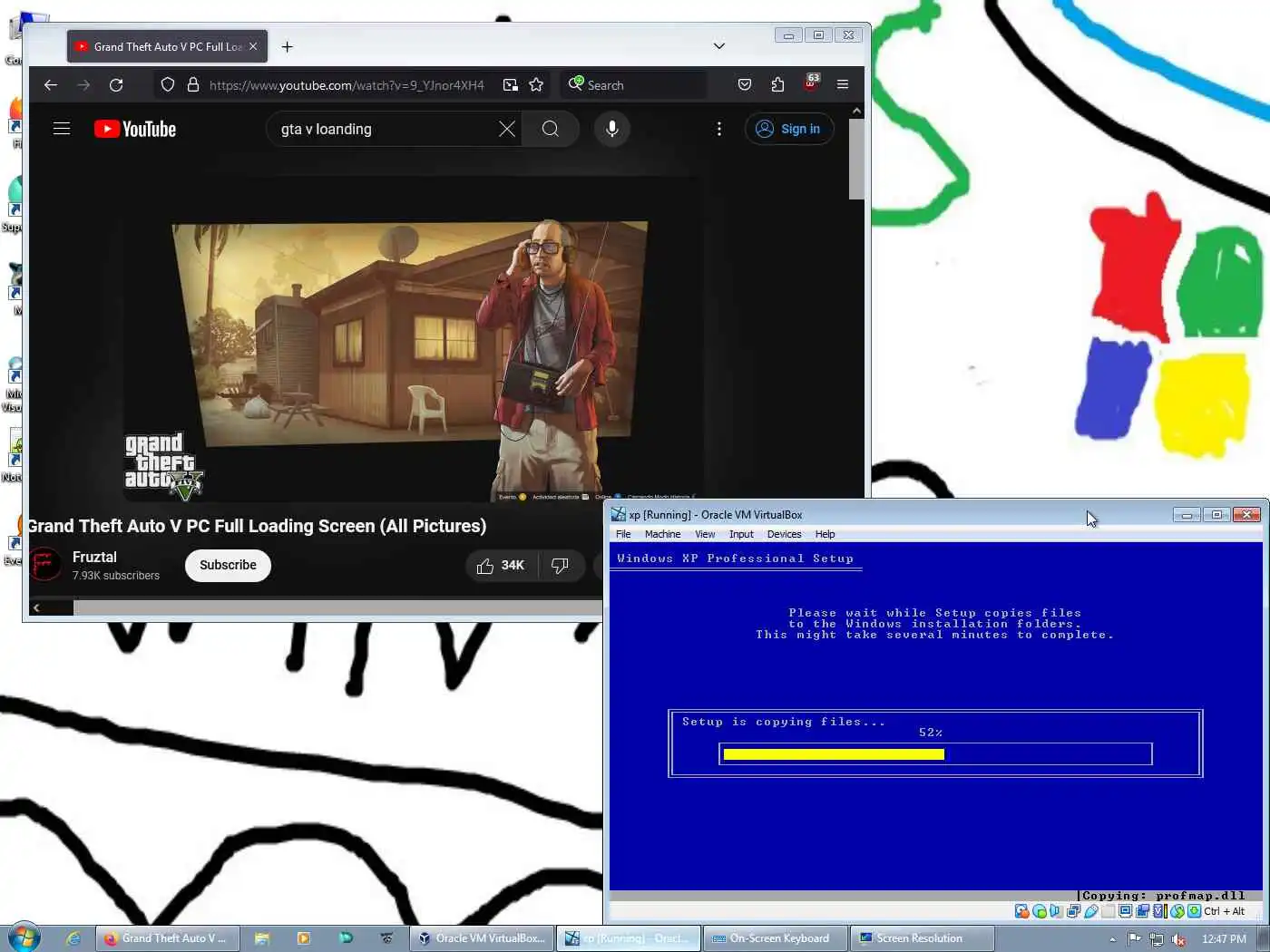Open VirtualBox View menu
The width and height of the screenshot is (1270, 952).
(705, 534)
